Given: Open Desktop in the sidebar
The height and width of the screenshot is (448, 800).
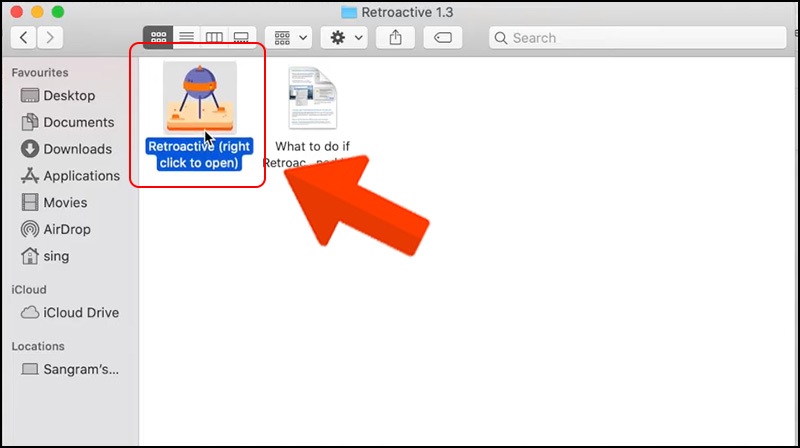Looking at the screenshot, I should pos(69,96).
